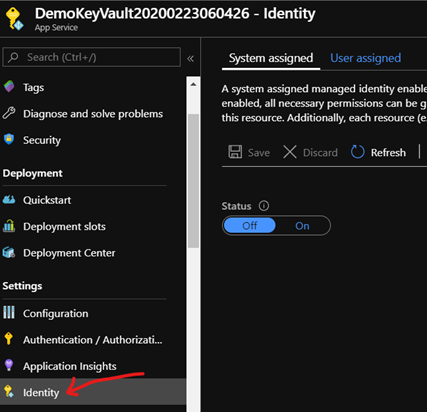Click the Status label text

236,206
